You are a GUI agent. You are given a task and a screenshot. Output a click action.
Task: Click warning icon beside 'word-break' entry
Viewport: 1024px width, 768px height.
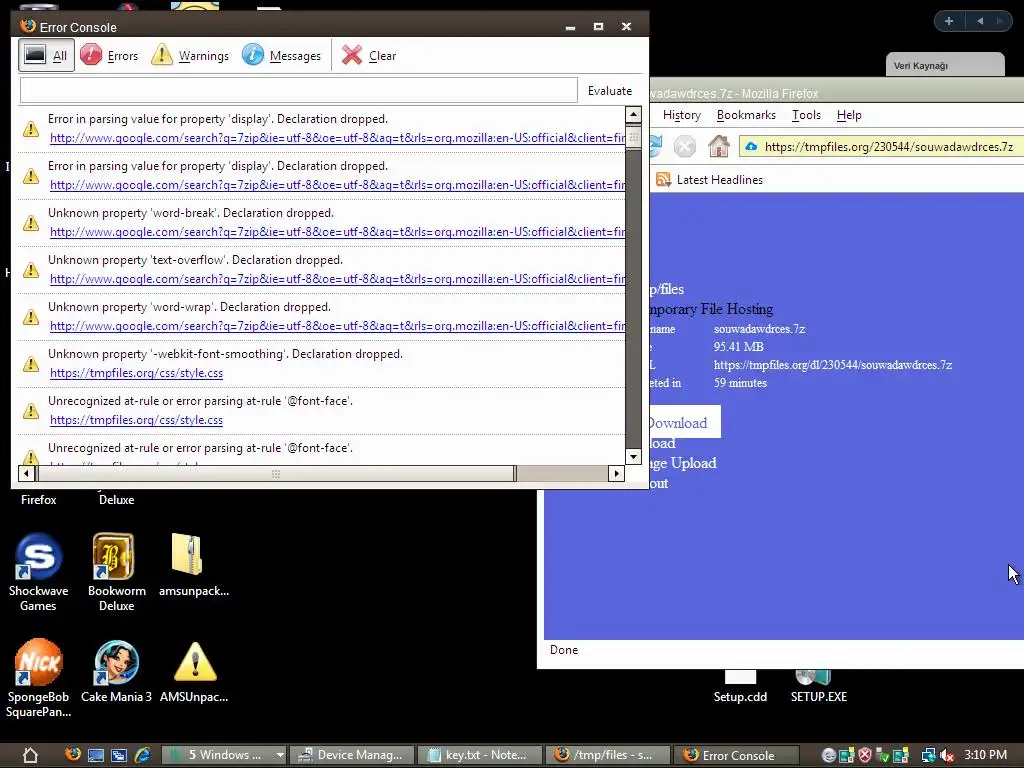click(31, 223)
